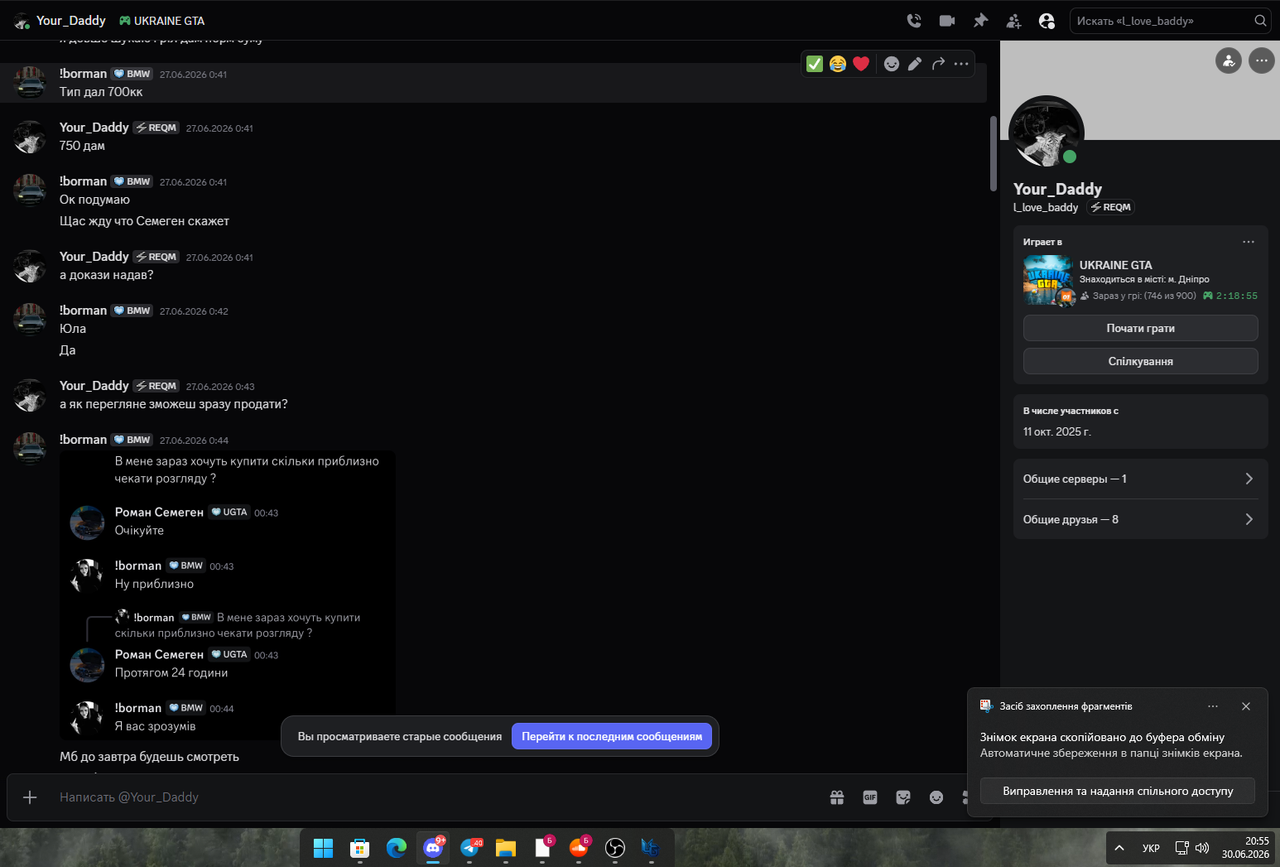
Task: Jump via Перейти к последним сообщениям
Action: [x=612, y=736]
